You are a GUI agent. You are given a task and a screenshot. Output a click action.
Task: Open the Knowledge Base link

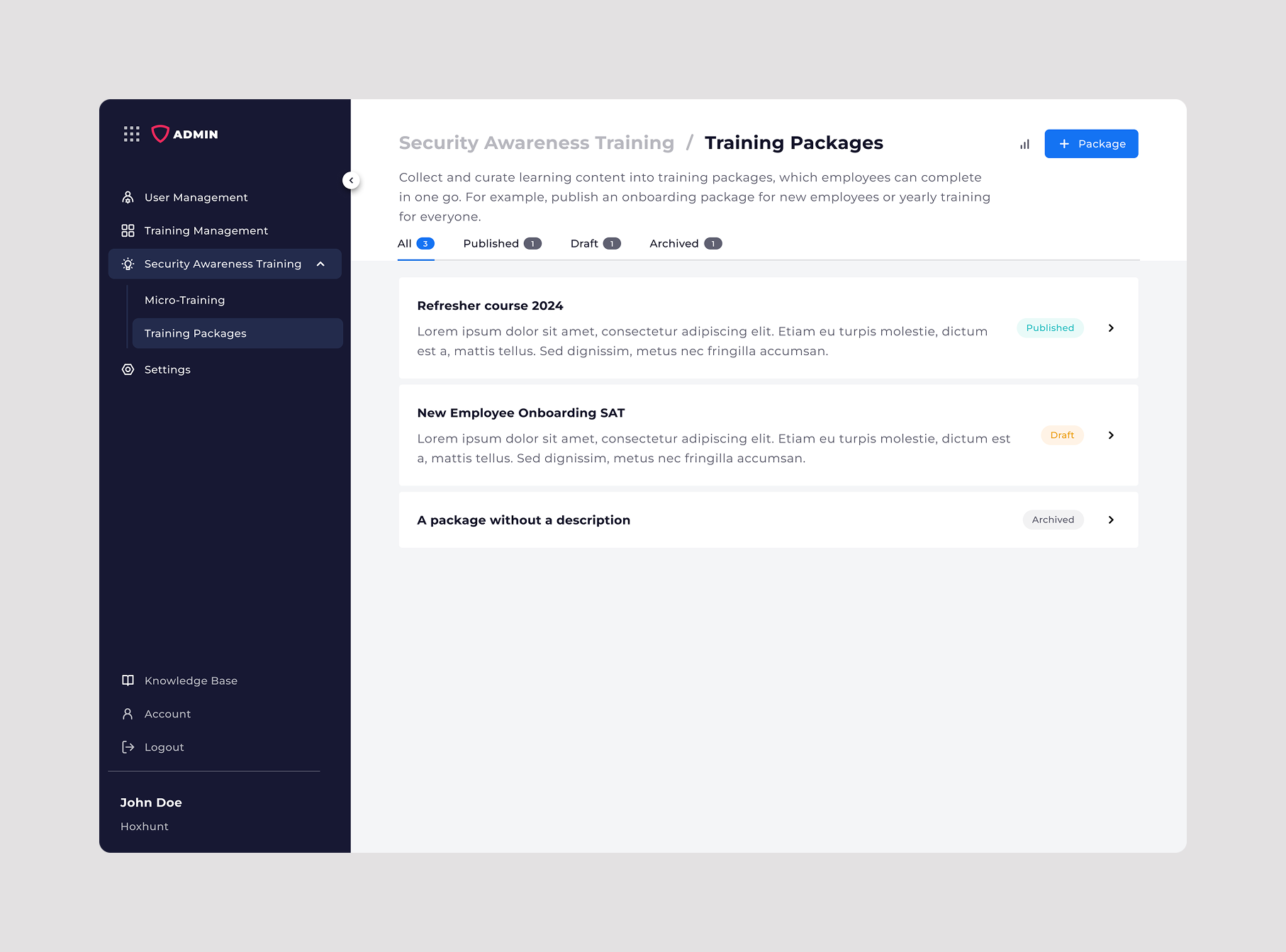click(x=191, y=681)
